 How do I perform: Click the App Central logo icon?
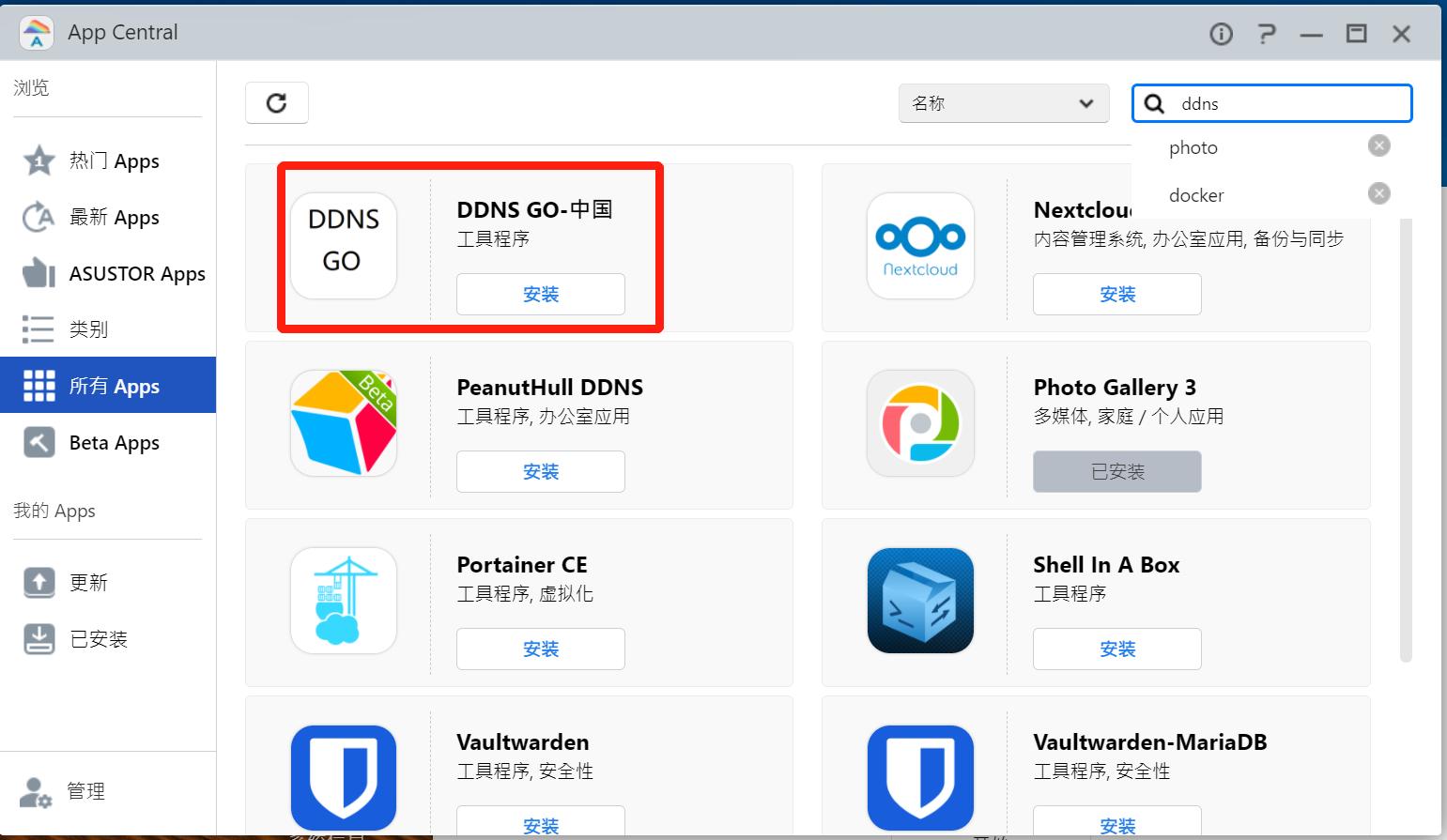point(37,33)
